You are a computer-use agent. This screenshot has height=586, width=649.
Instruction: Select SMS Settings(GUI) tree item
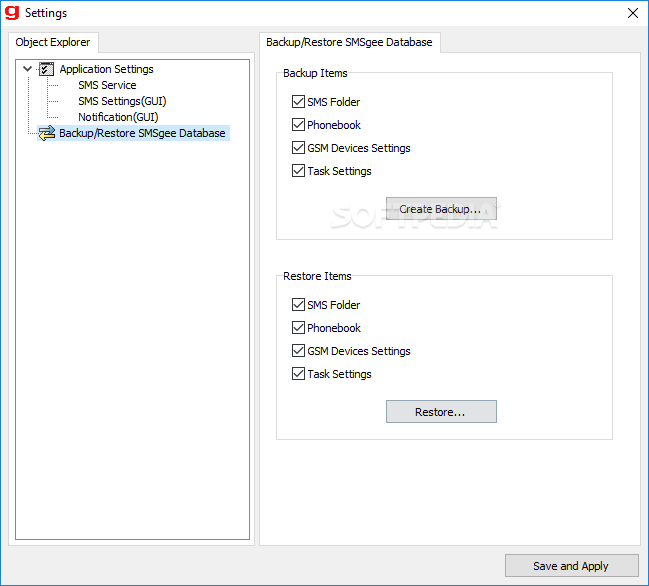[122, 101]
